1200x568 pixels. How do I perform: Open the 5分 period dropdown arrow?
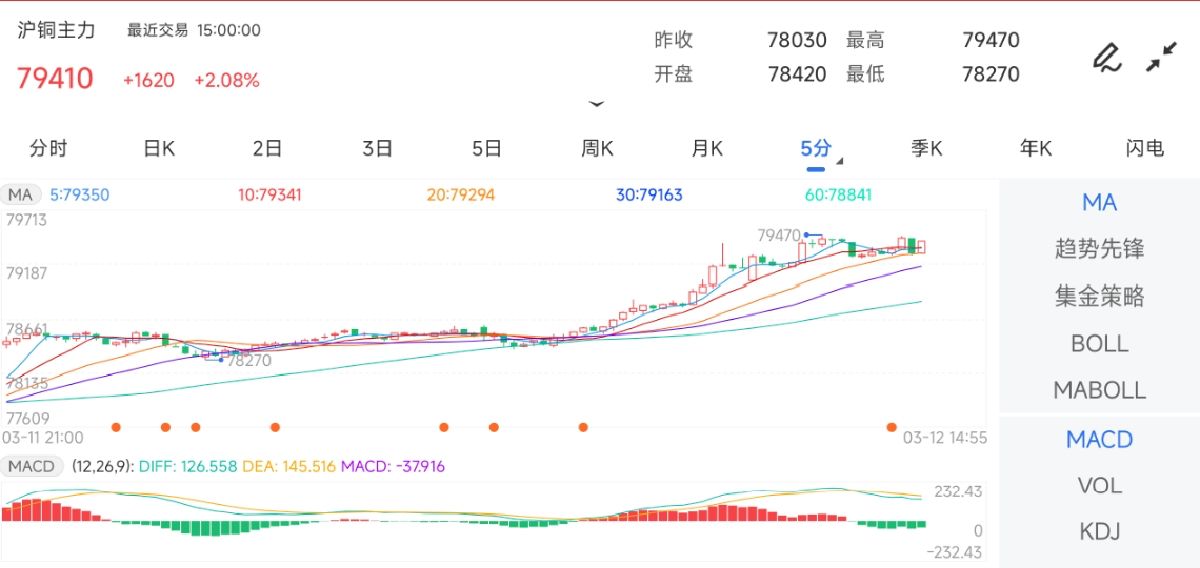(x=839, y=161)
